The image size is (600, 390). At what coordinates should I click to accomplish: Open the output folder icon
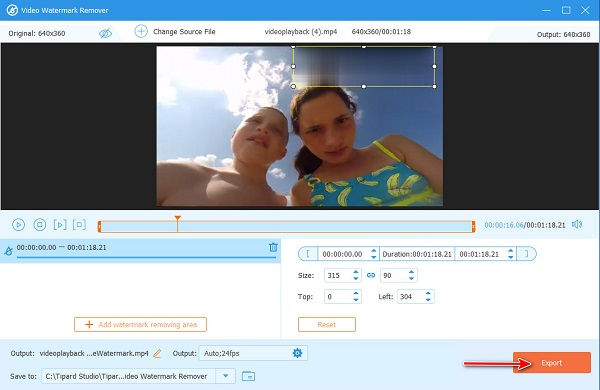(x=249, y=376)
